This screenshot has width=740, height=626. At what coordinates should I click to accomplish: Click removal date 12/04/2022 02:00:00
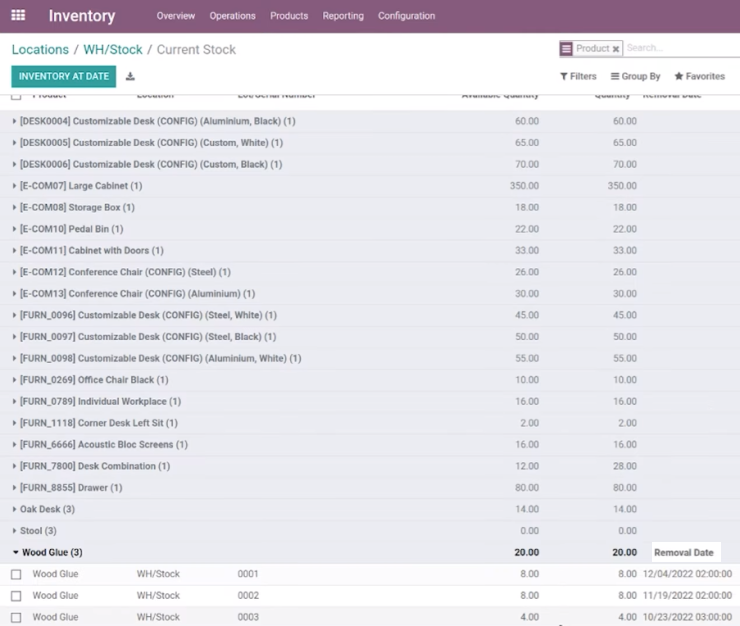pos(687,574)
